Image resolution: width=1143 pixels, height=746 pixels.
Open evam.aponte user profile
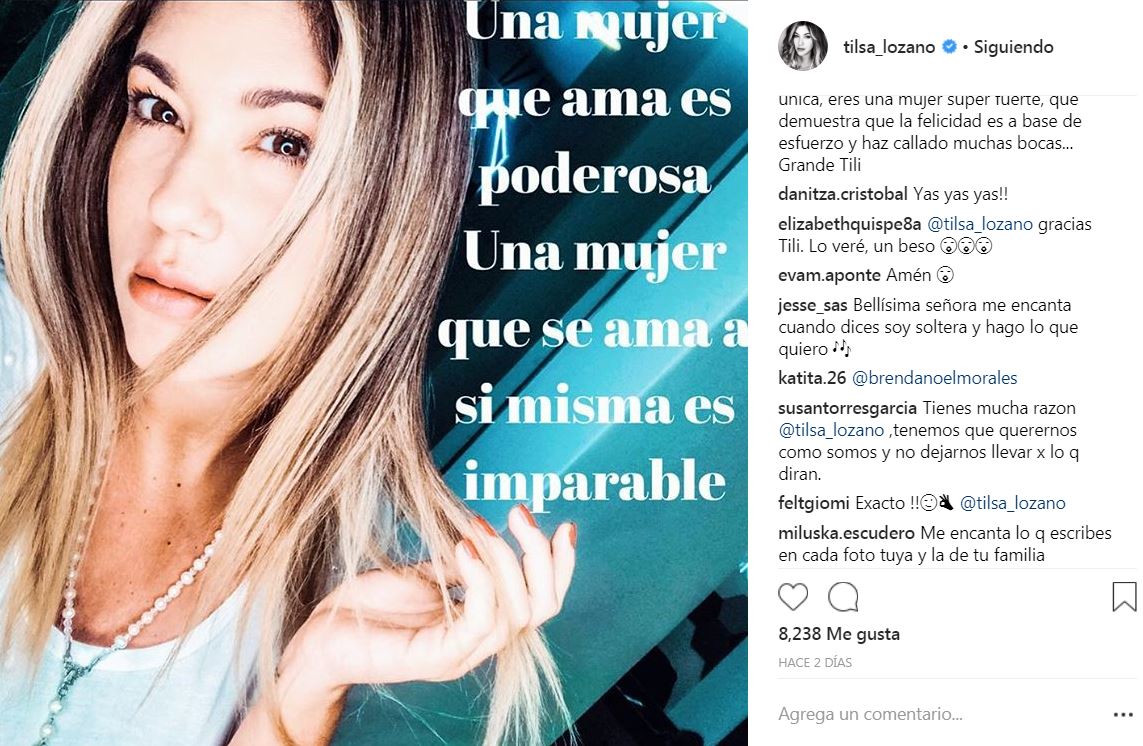830,275
